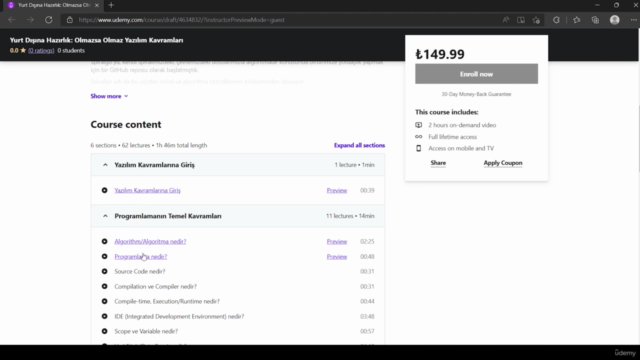Collapse the Yazılım Kavramlarına Giriş section

105,165
